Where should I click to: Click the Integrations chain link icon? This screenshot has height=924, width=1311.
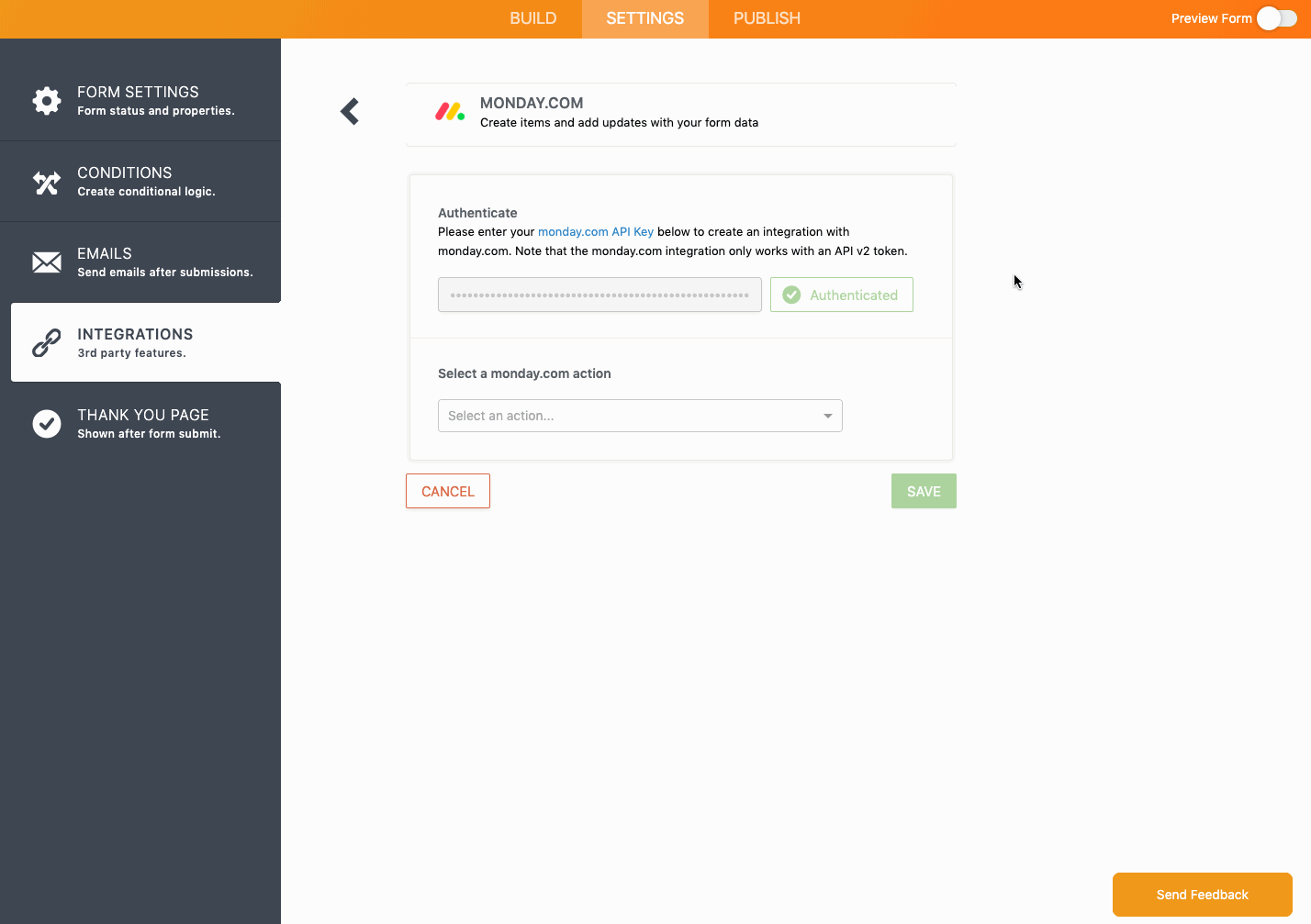[47, 342]
